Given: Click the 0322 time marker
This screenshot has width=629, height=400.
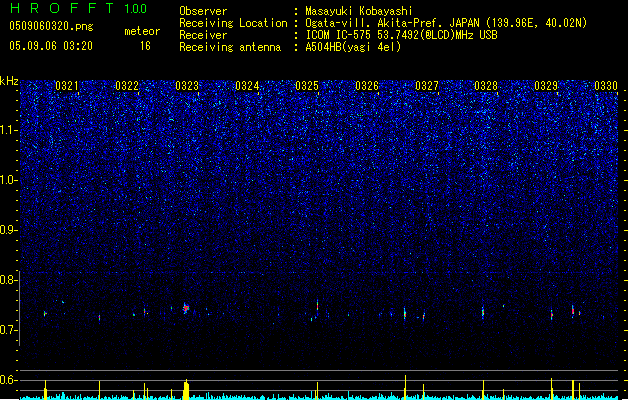Looking at the screenshot, I should pyautogui.click(x=127, y=85).
